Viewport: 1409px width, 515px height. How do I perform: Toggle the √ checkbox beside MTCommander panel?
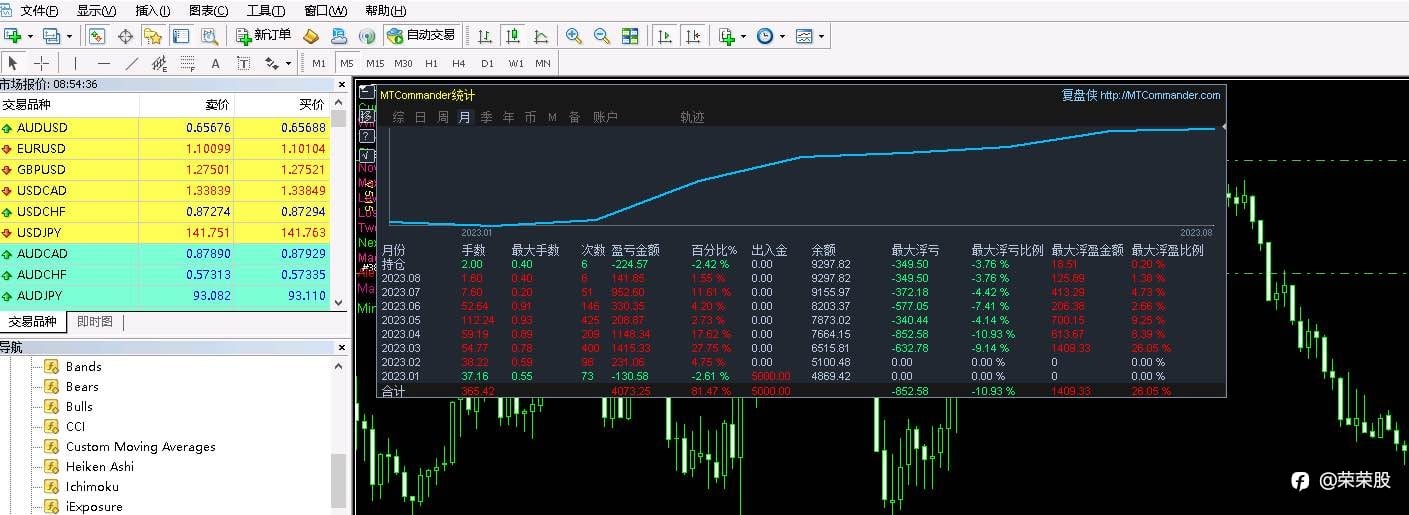coord(367,155)
